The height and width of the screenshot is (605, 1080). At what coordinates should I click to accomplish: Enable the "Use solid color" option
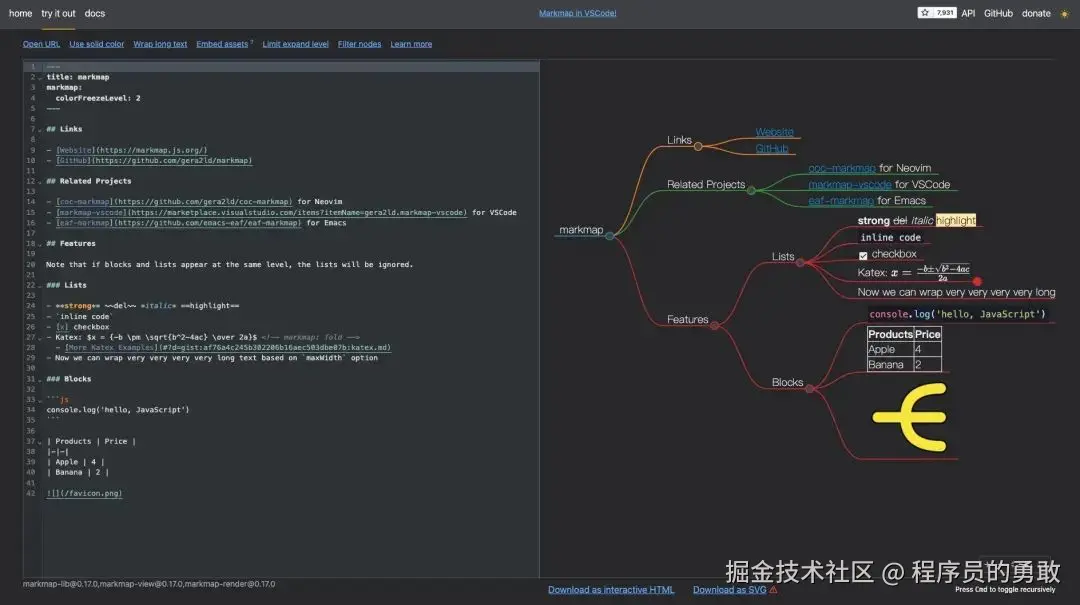coord(96,43)
